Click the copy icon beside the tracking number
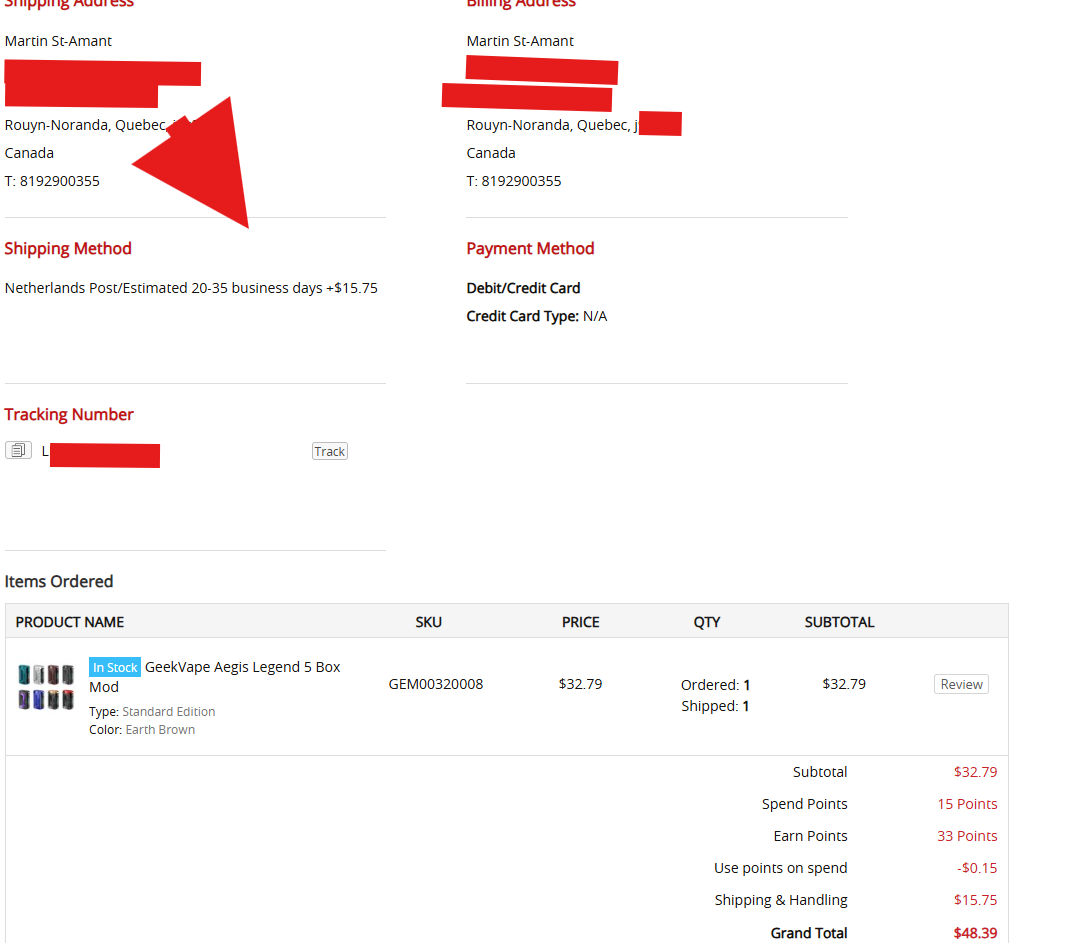 (18, 450)
